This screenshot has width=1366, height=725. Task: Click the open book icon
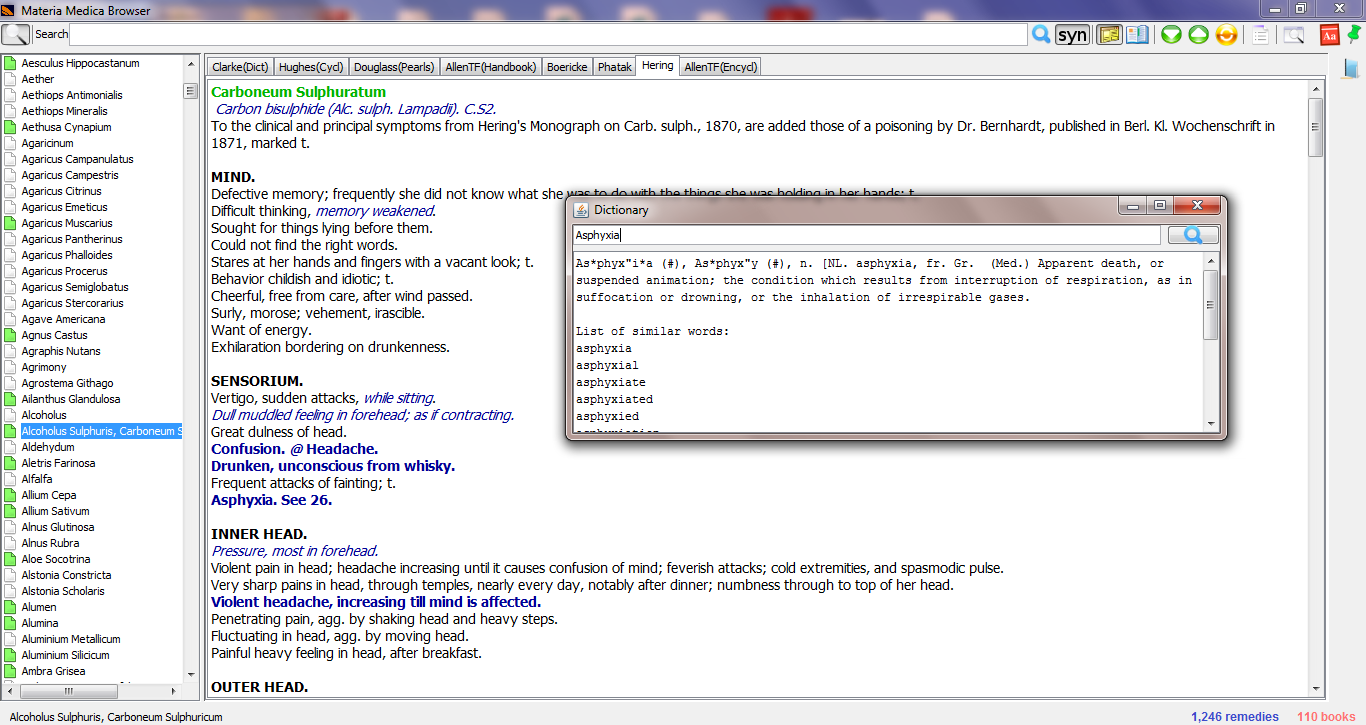point(1137,35)
